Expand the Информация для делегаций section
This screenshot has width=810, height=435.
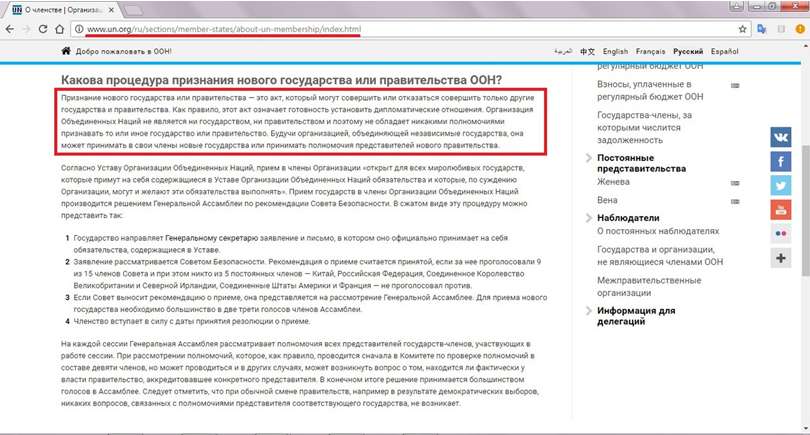click(589, 311)
